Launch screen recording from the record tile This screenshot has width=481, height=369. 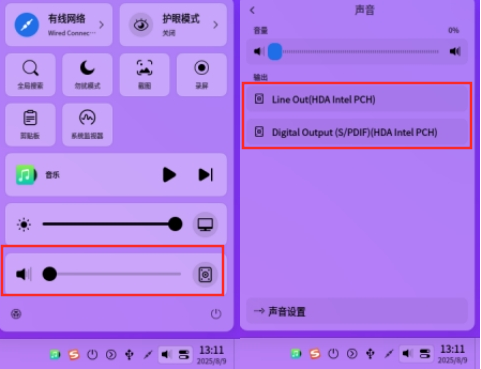click(x=202, y=75)
